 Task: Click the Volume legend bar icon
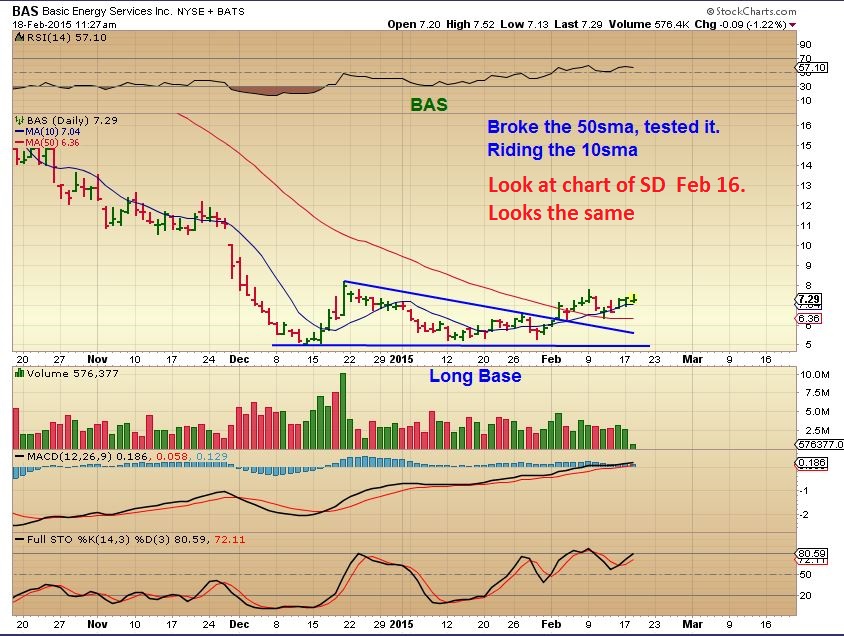(x=19, y=373)
